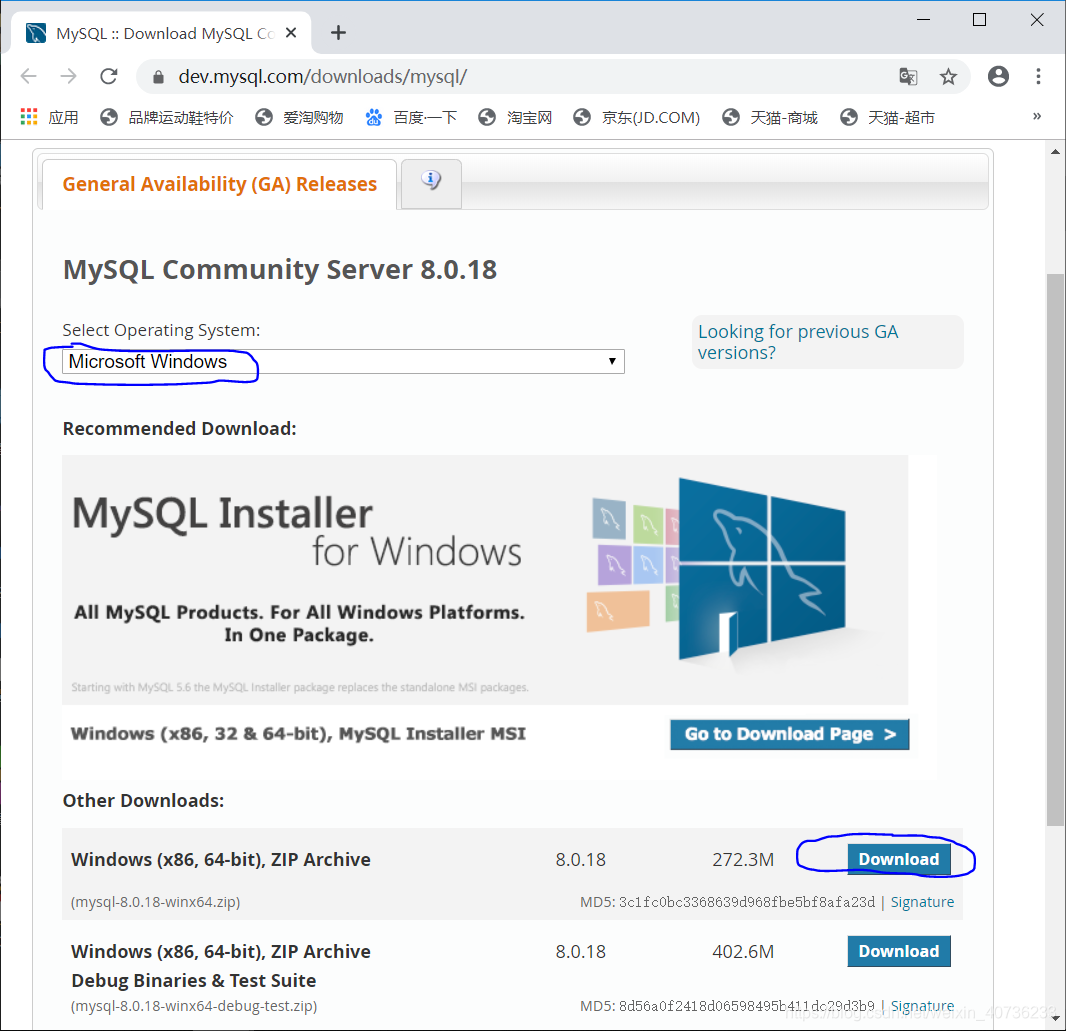Open Signature link for mysql-8.0.18-winx64.zip
1066x1031 pixels.
[x=922, y=902]
